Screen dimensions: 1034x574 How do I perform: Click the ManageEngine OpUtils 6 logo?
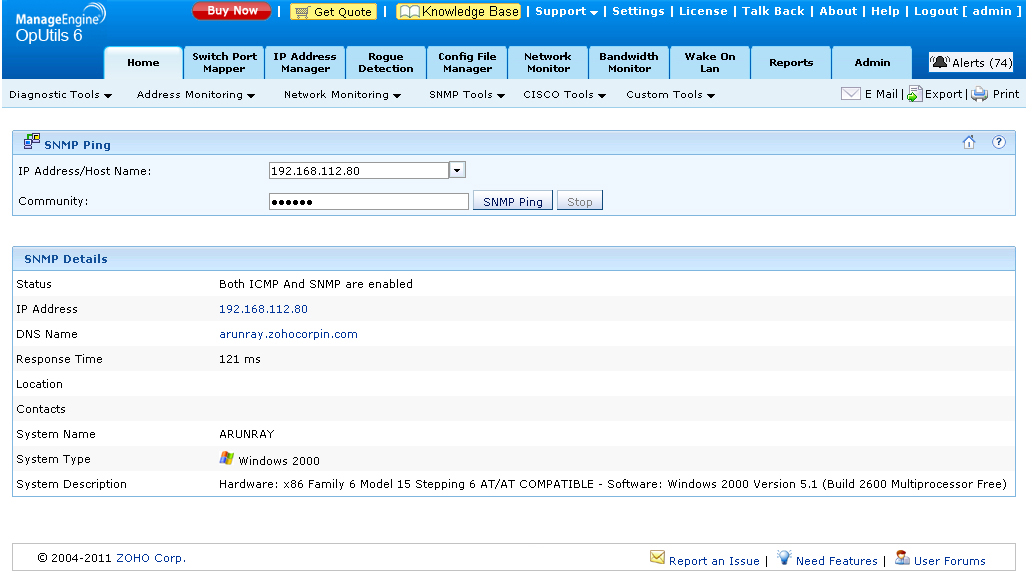click(x=60, y=24)
